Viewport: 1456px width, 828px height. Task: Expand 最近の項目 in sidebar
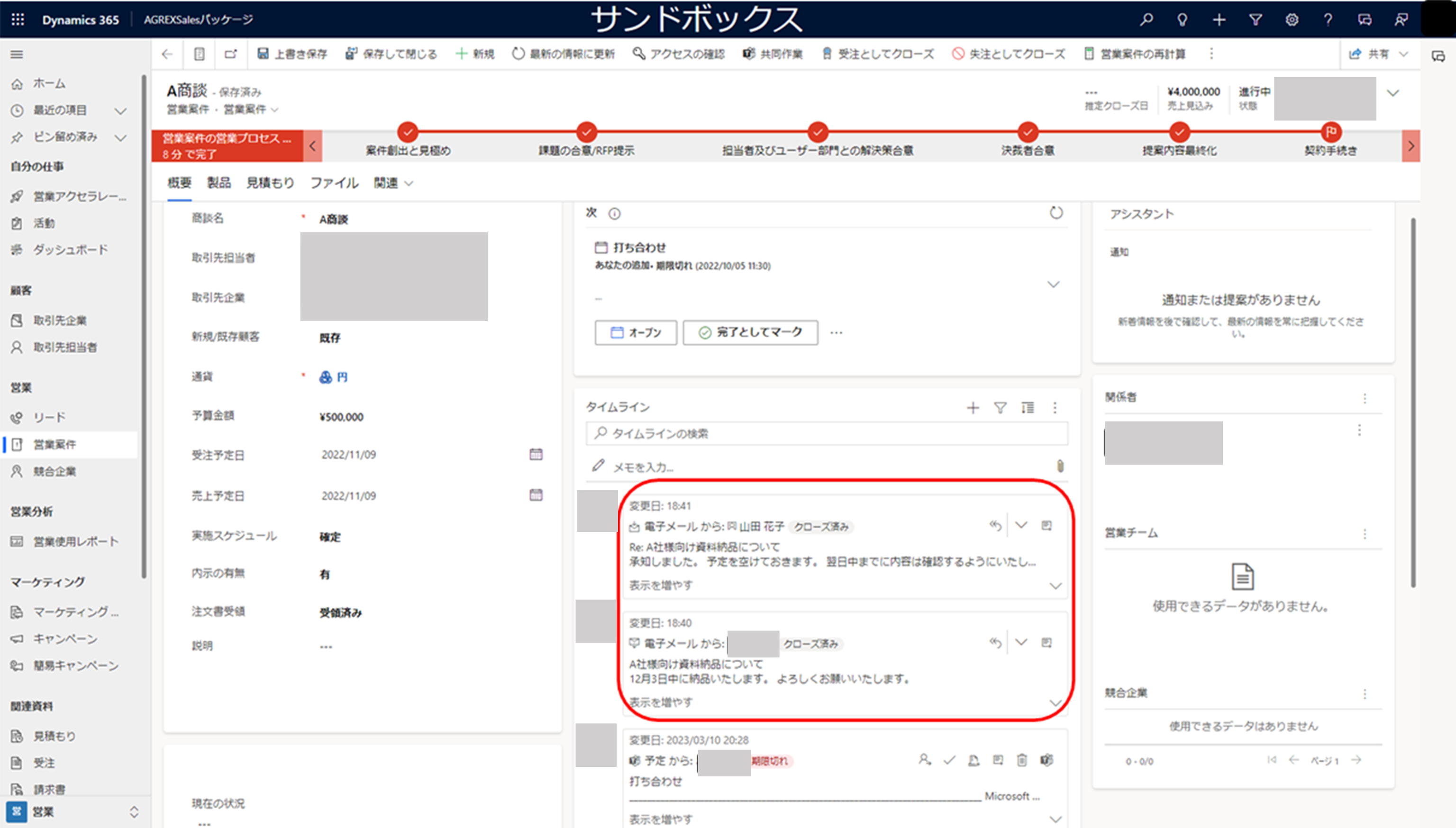click(120, 110)
